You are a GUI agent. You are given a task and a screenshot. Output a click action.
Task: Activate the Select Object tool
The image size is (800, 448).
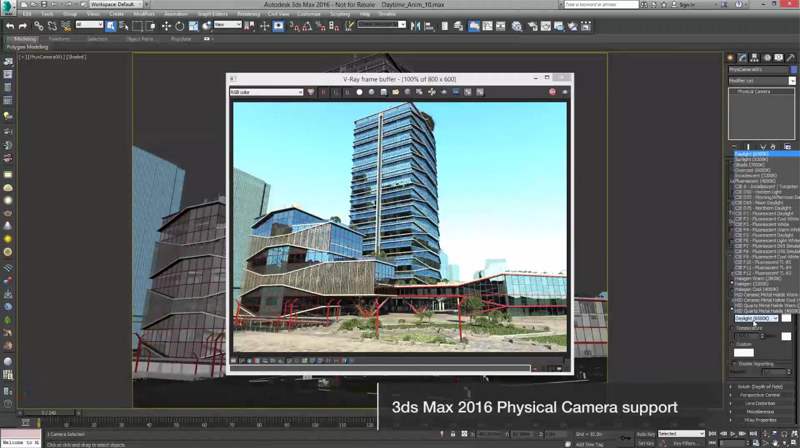[x=110, y=25]
